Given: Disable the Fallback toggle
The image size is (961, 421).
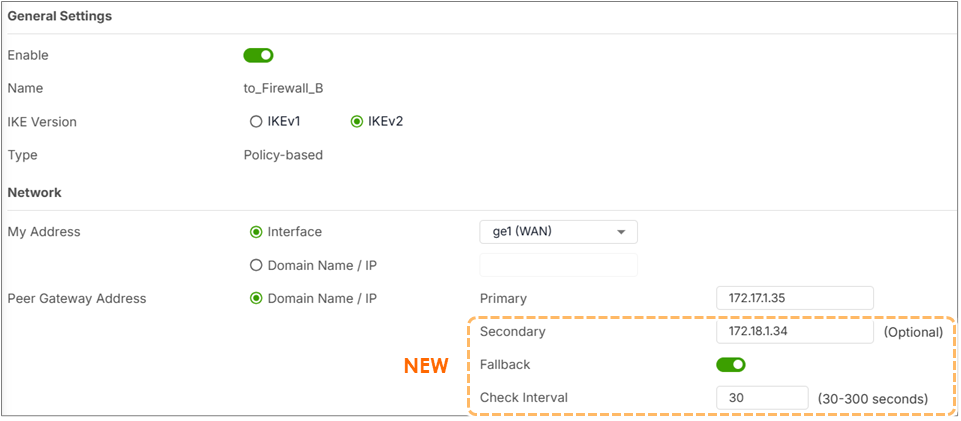Looking at the screenshot, I should click(731, 365).
